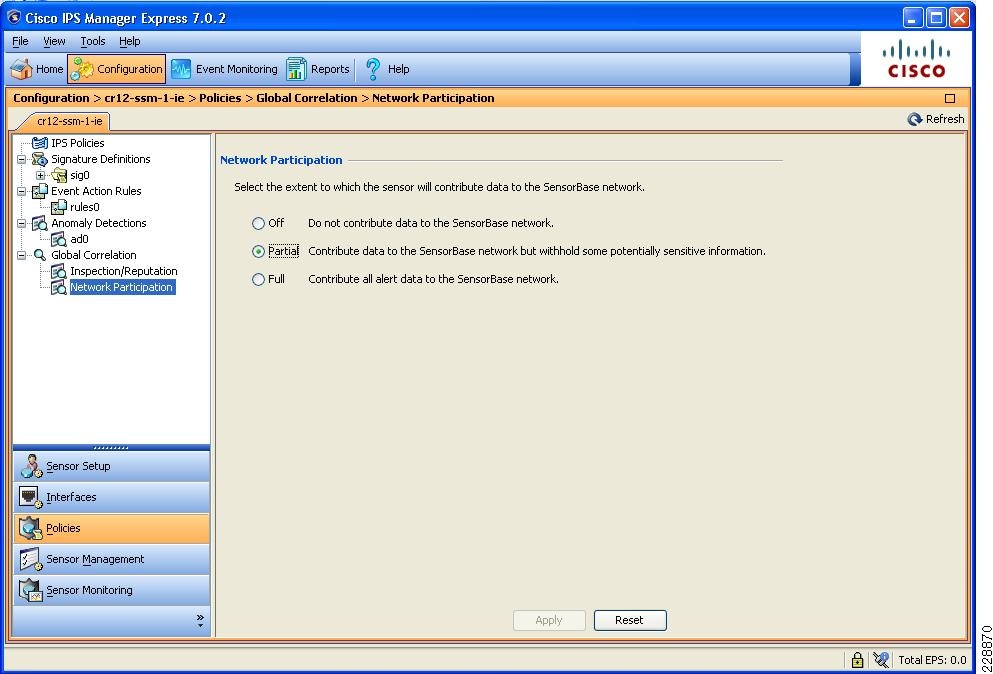Click the Configuration gears icon

pyautogui.click(x=82, y=69)
